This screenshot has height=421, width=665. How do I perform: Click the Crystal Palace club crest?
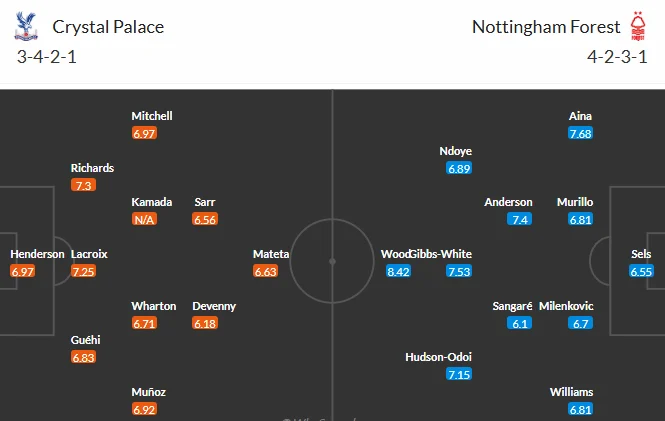pos(26,26)
